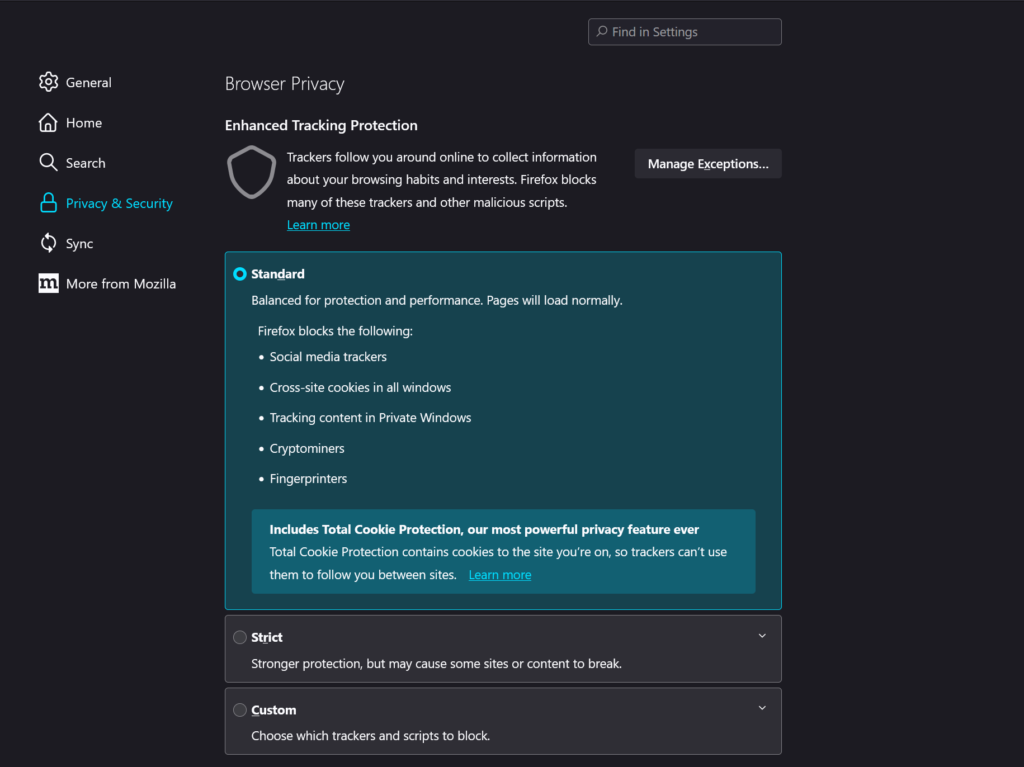Click the magnifier in Find in Settings
This screenshot has height=767, width=1024.
tap(602, 32)
